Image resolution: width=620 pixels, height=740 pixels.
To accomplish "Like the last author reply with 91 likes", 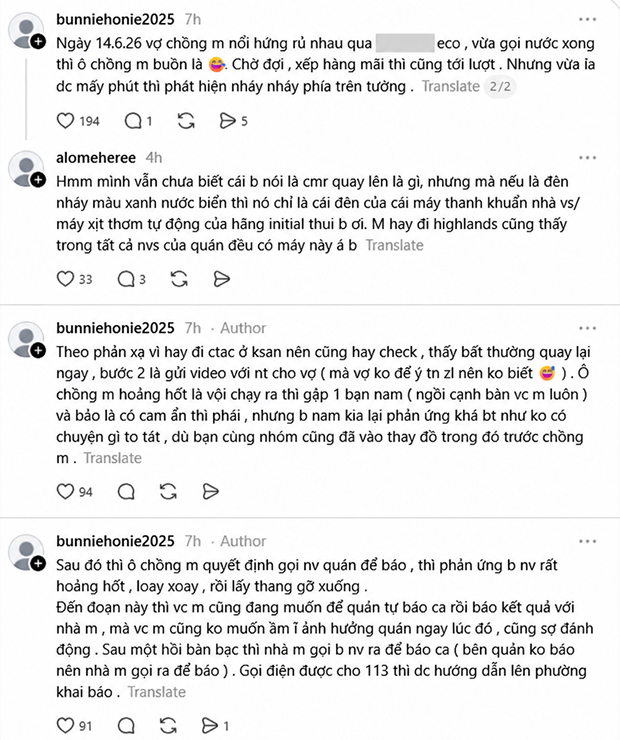I will [65, 725].
